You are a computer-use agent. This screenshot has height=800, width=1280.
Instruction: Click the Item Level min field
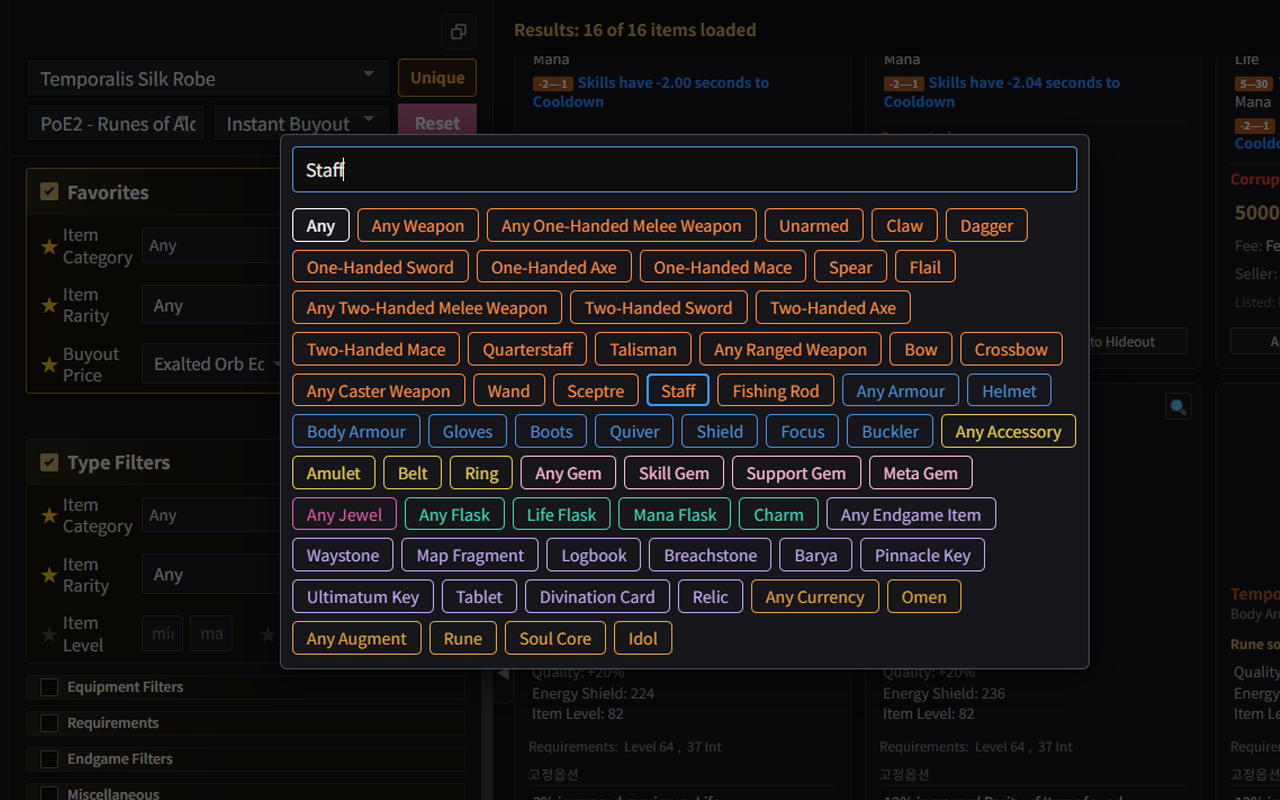[x=162, y=634]
